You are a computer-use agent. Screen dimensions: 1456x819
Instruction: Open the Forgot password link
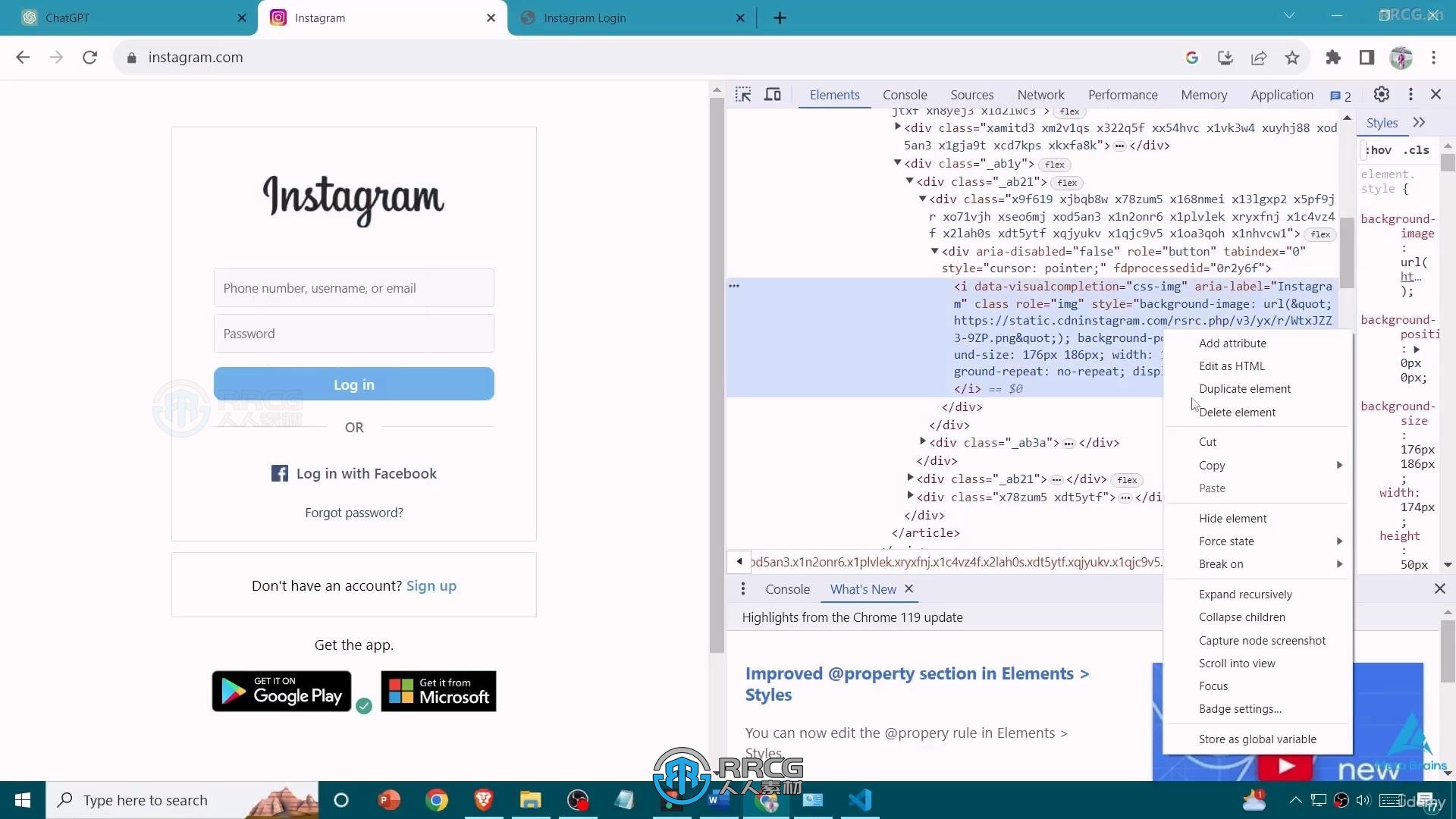(x=354, y=513)
